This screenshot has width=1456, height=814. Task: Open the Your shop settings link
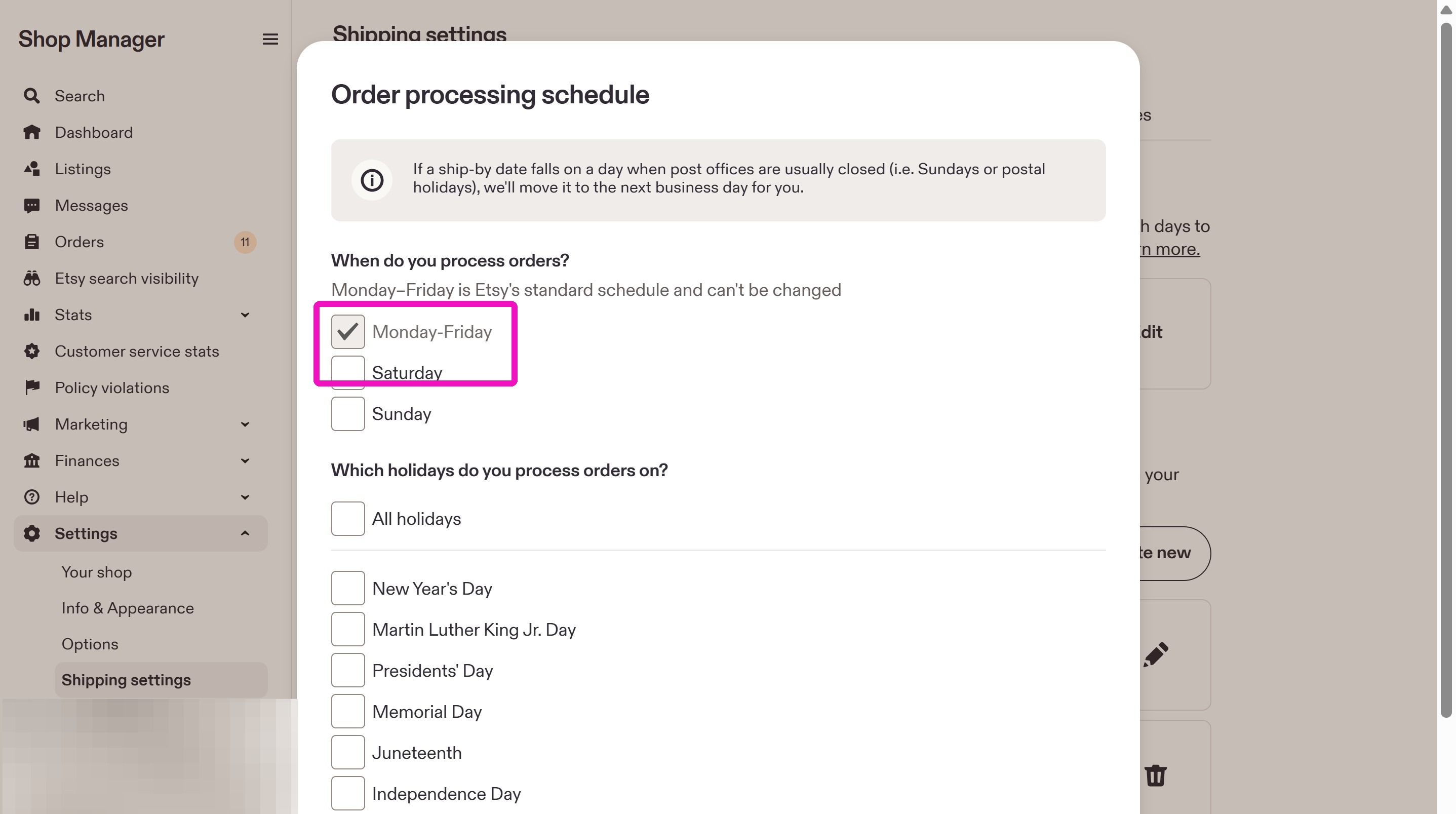coord(97,572)
